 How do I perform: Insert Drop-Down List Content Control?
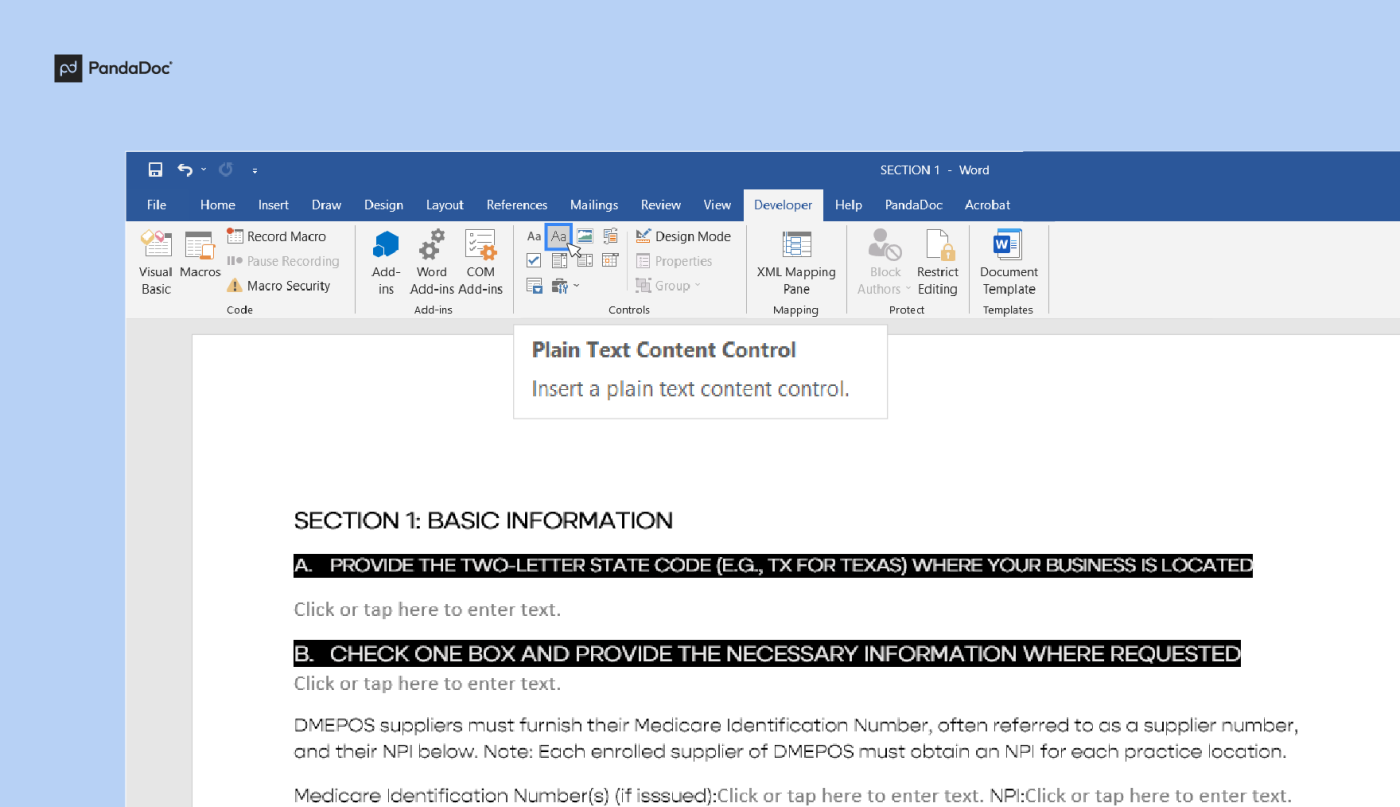pyautogui.click(x=585, y=261)
